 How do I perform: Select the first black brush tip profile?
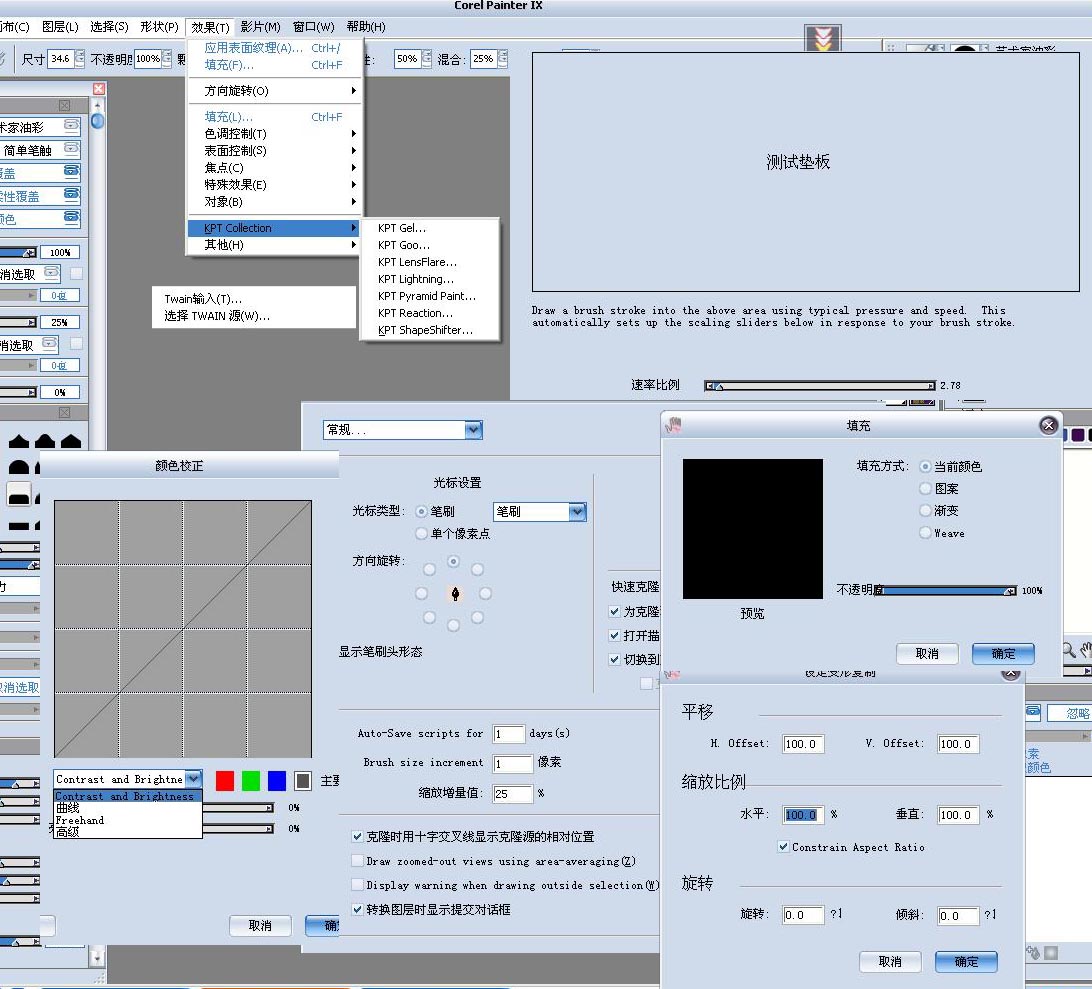[19, 441]
